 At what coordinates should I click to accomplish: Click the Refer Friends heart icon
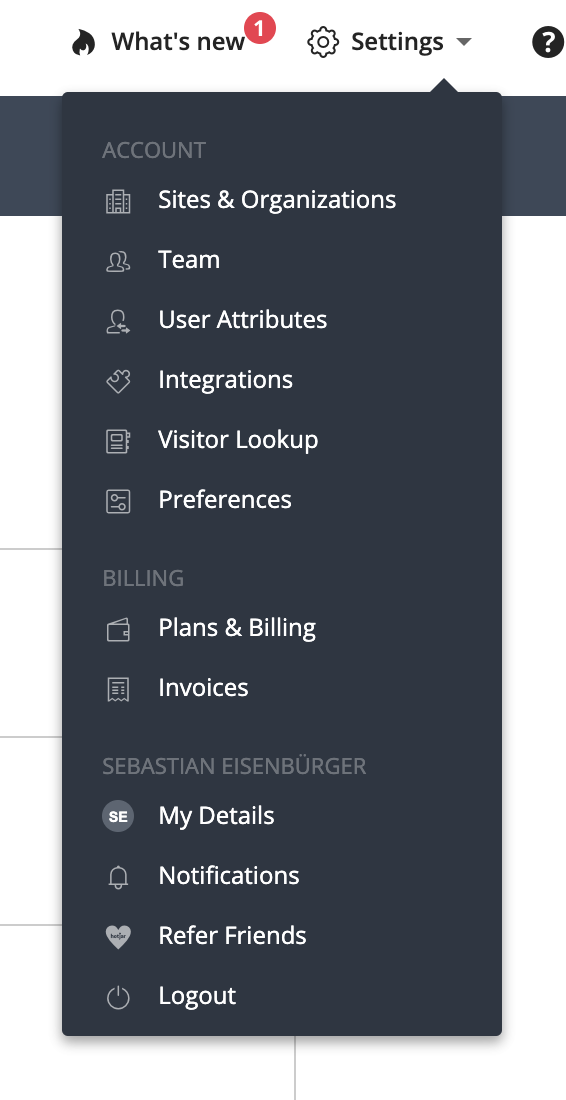point(118,937)
